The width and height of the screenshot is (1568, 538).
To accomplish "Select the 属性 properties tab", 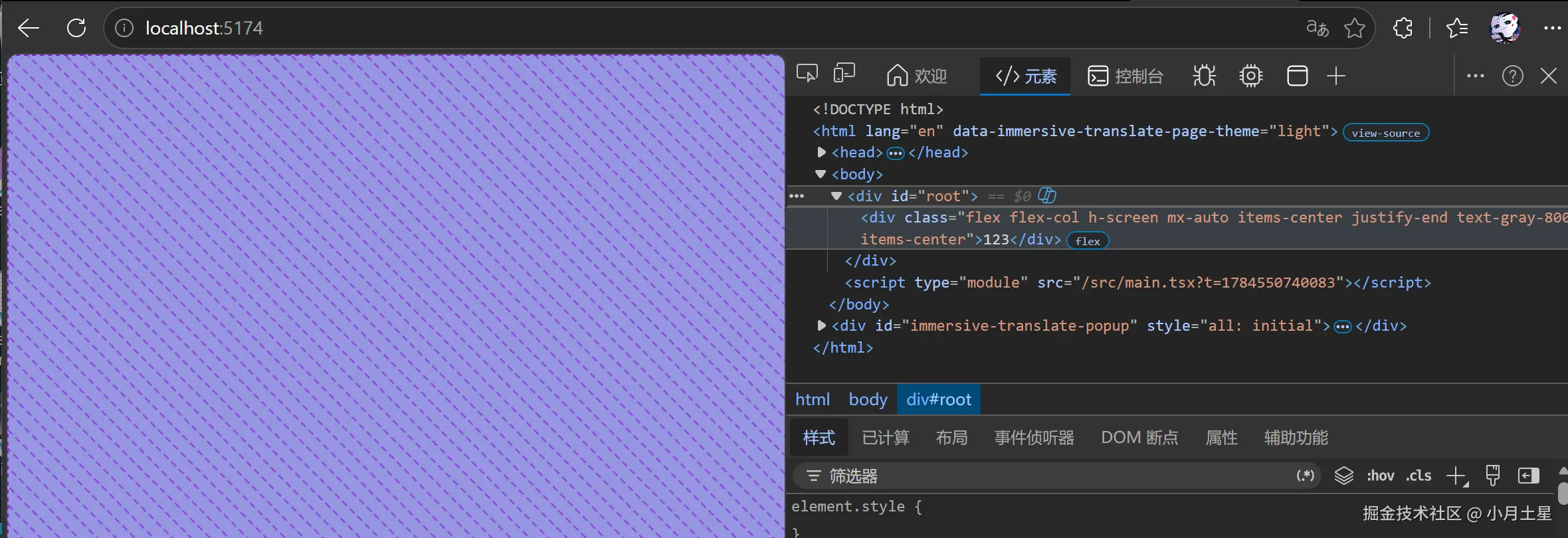I will 1221,438.
